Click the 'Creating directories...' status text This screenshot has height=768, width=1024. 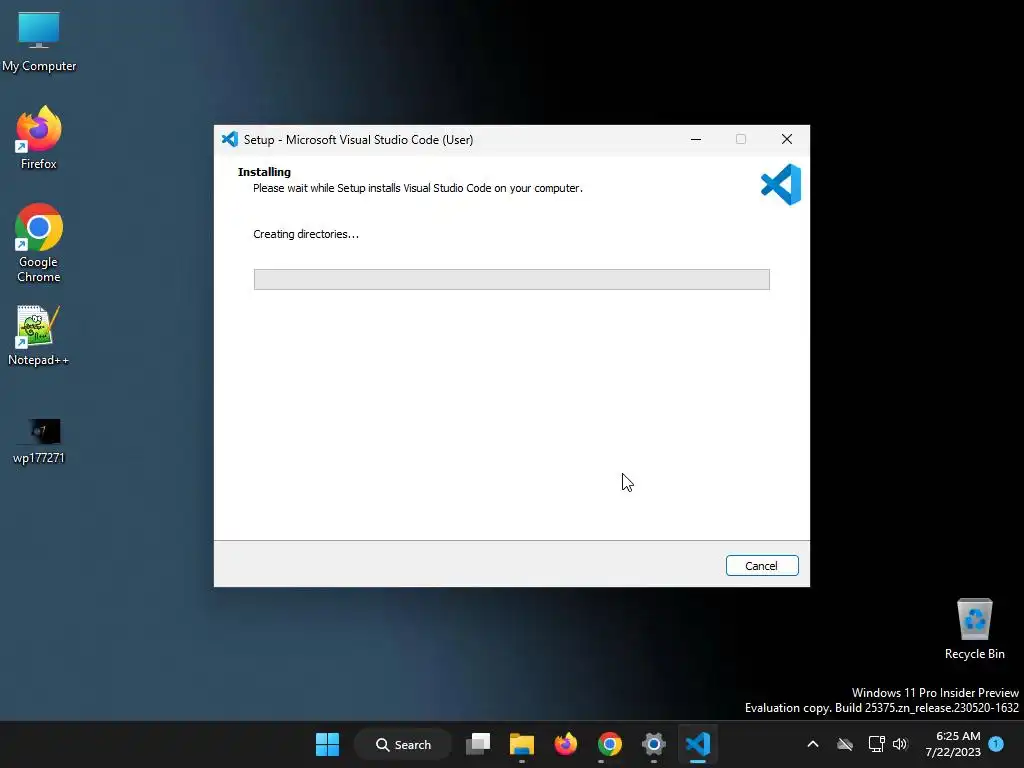click(x=306, y=234)
